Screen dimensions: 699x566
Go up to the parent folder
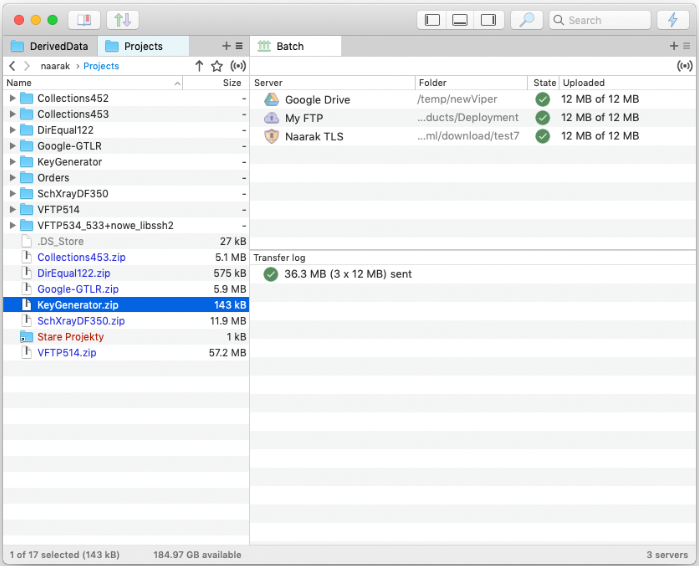[x=199, y=66]
